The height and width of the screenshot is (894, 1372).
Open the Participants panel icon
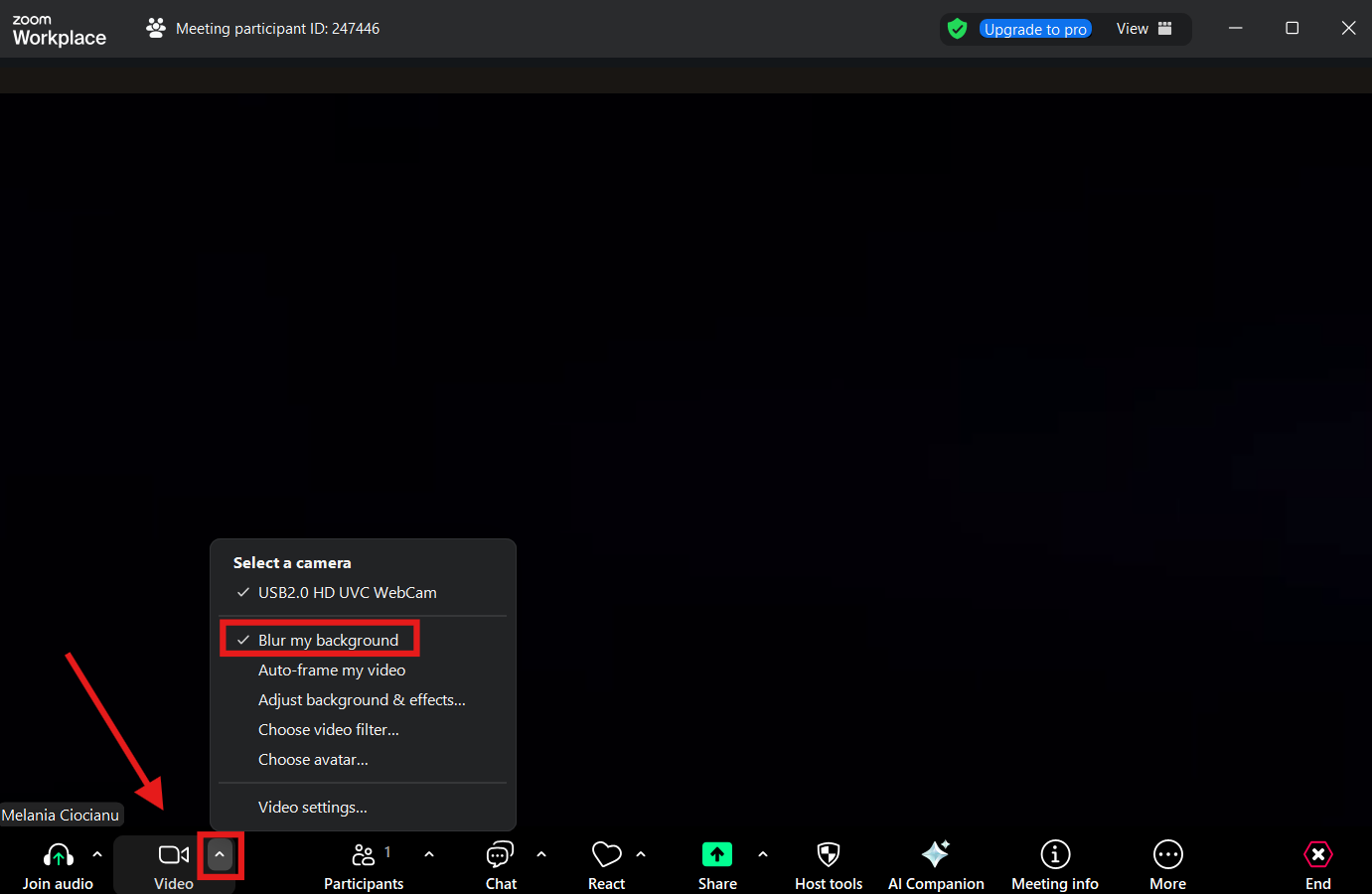pyautogui.click(x=364, y=855)
